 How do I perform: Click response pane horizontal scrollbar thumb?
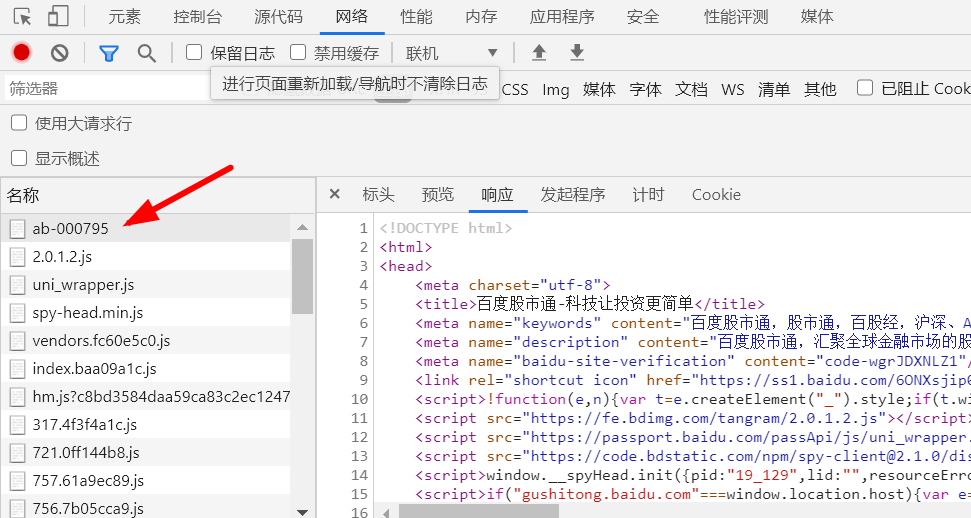pos(479,512)
